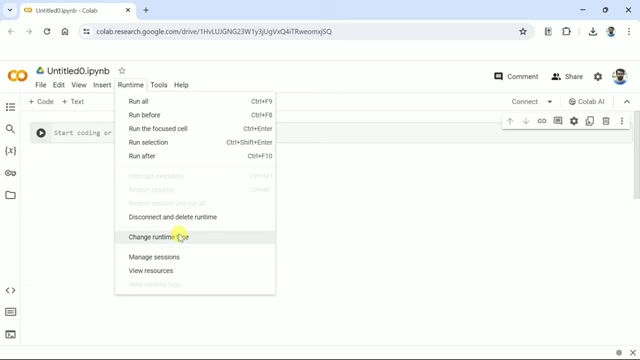
Task: Close the bottom status bar X
Action: coord(633,353)
